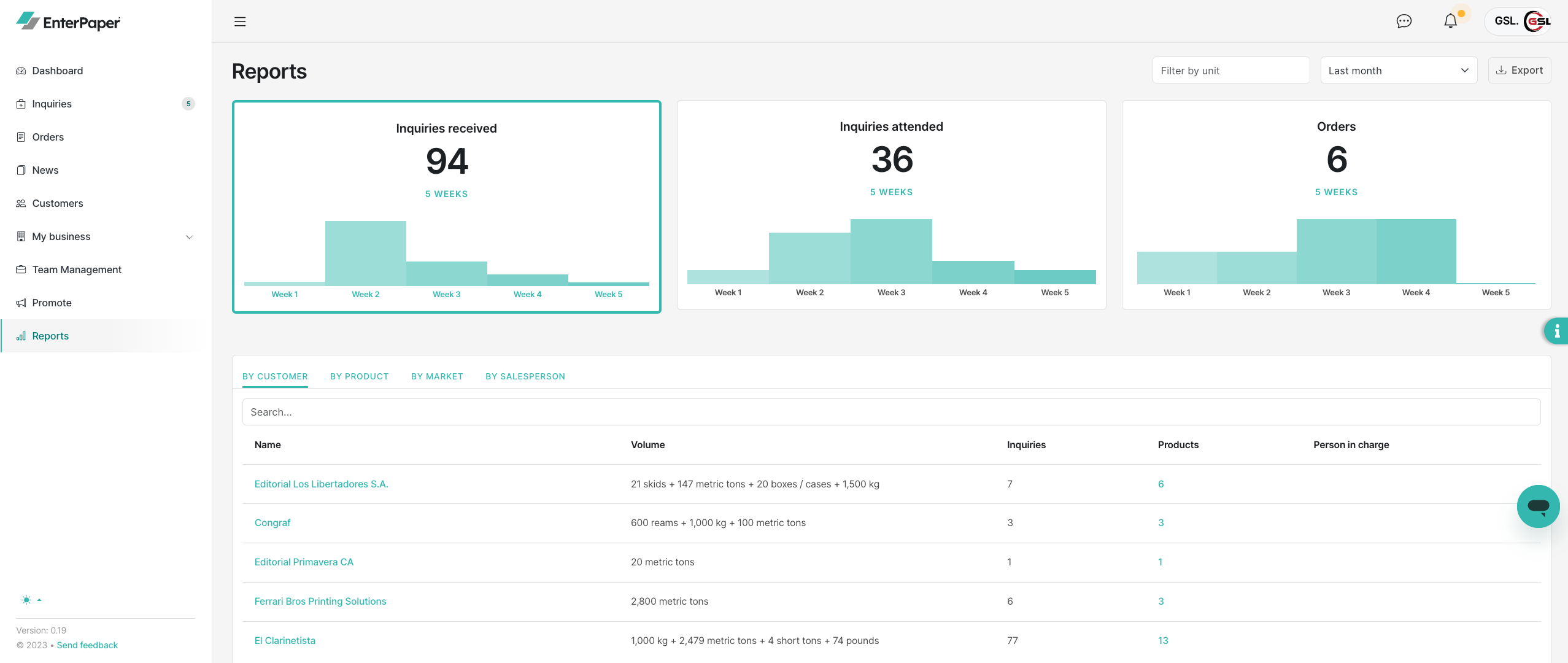Click the EnterPaper logo
Screen dimensions: 1568x663
(68, 21)
